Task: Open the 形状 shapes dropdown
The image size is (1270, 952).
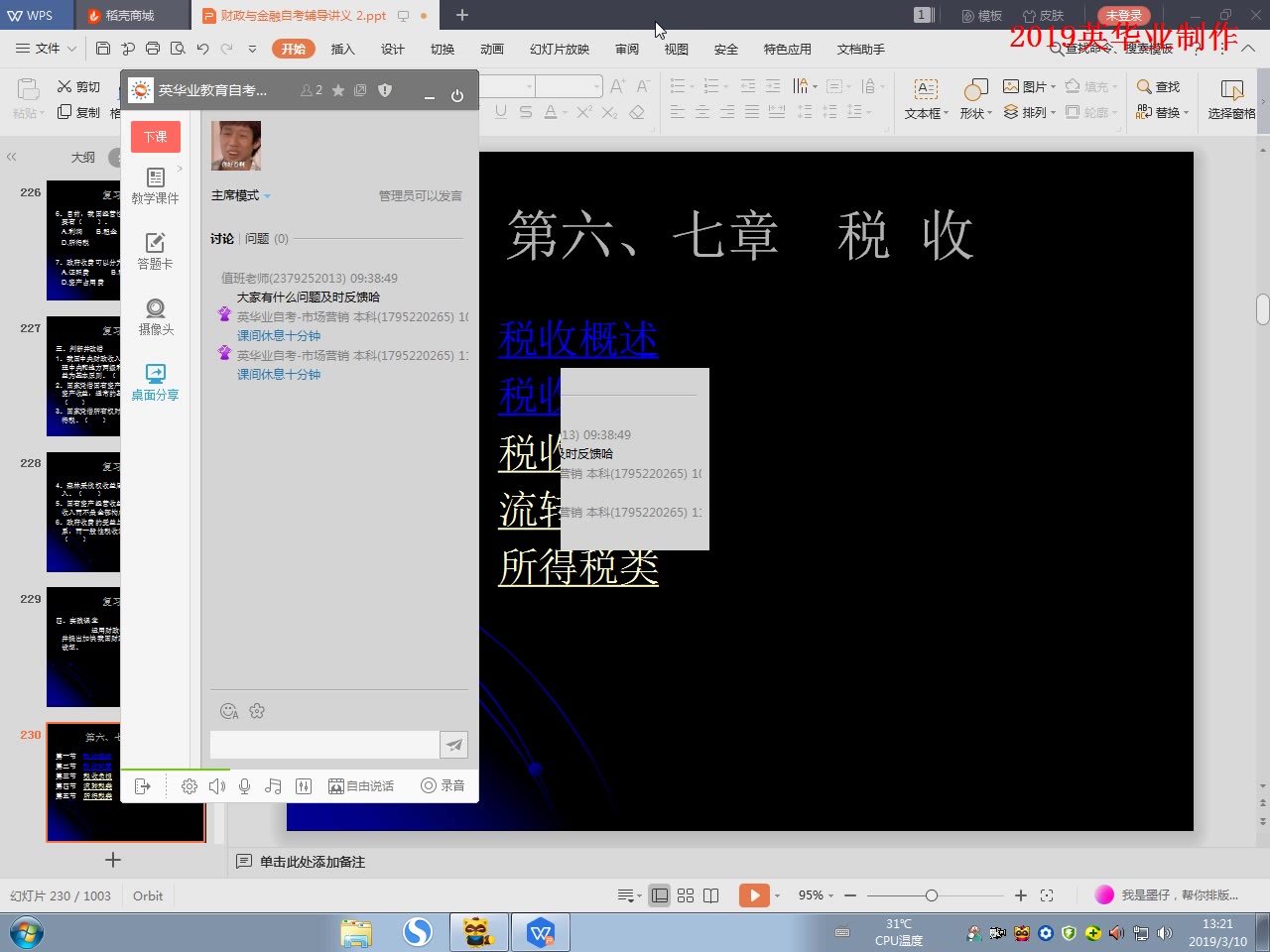Action: [976, 99]
